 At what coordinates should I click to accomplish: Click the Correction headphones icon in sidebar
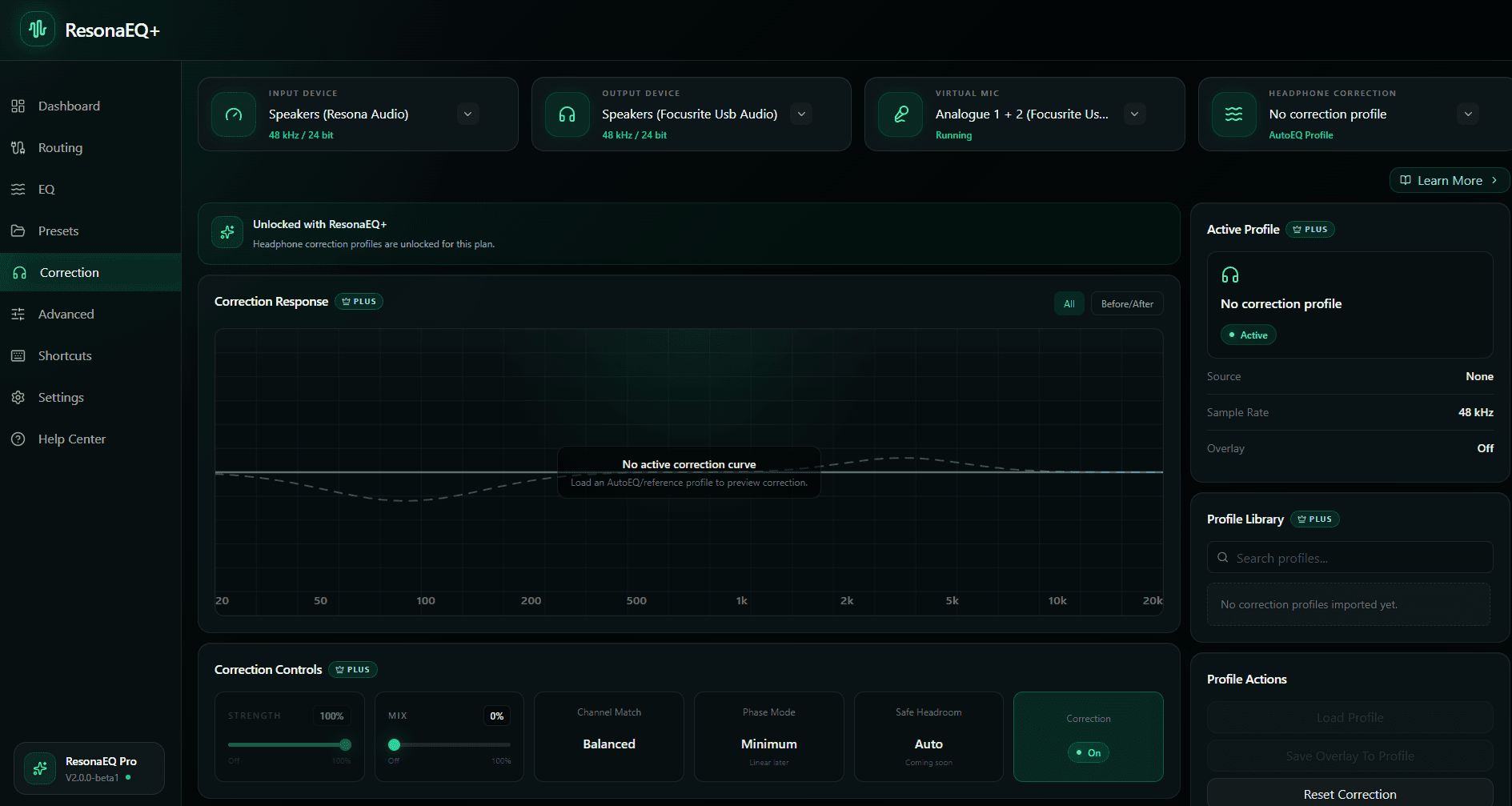[20, 272]
